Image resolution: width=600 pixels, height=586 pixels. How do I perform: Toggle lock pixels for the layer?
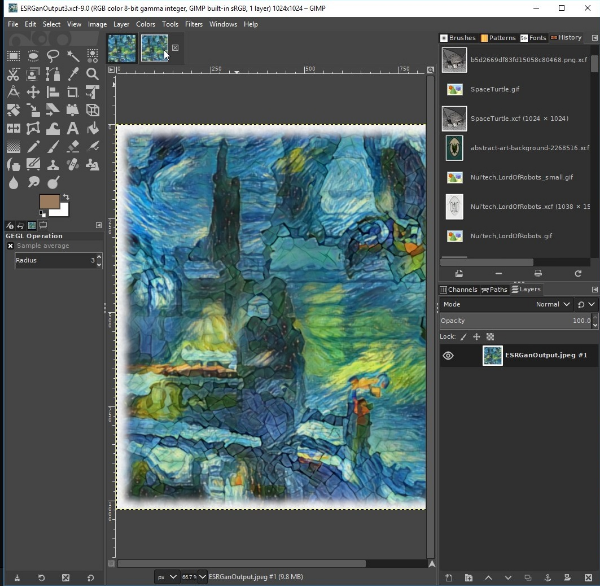point(465,337)
